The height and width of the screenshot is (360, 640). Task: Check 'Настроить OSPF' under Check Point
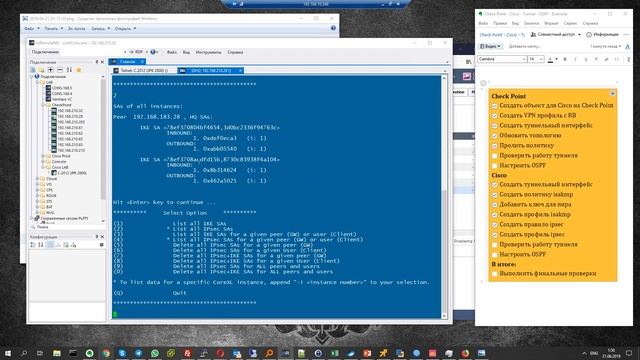pyautogui.click(x=495, y=166)
